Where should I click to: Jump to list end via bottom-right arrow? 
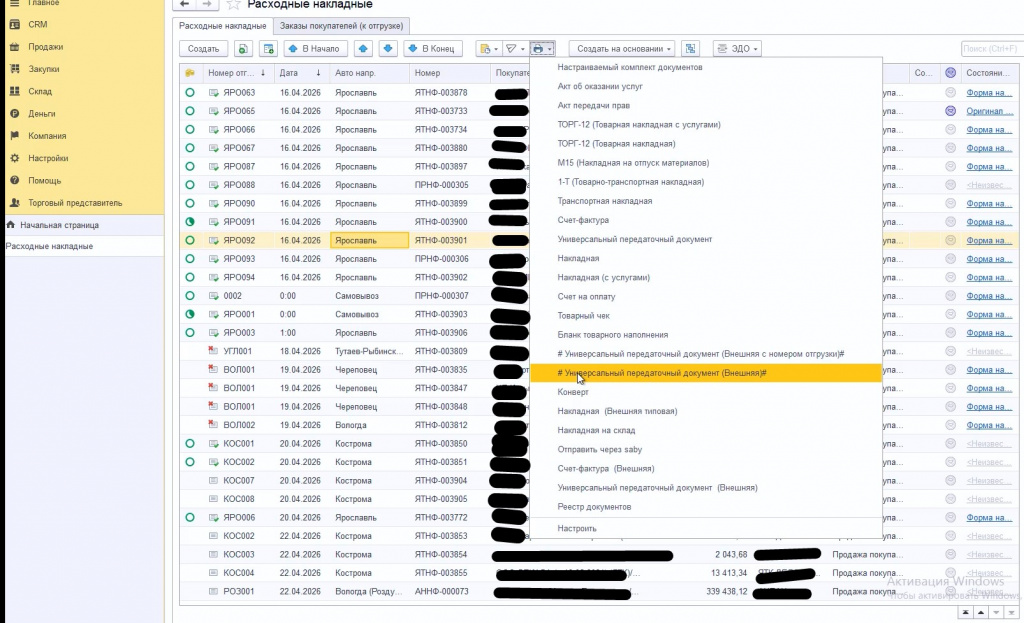tap(1011, 613)
